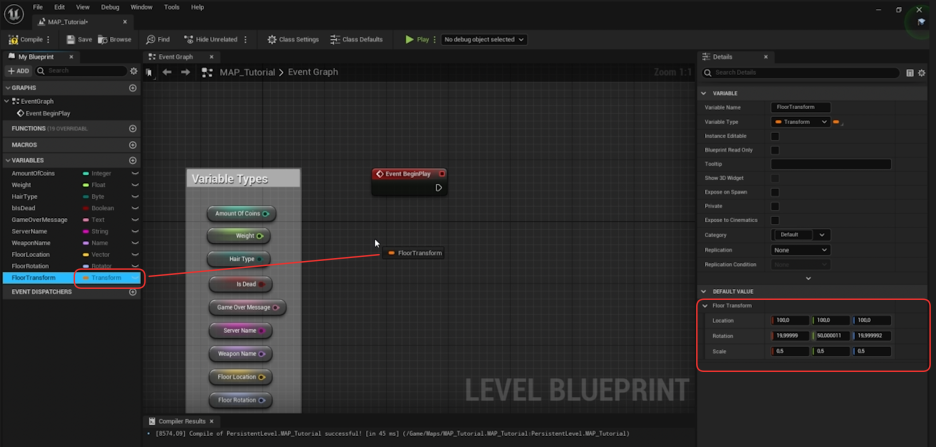The image size is (936, 447).
Task: Toggle Expose to Cinematics checkbox
Action: coord(775,220)
